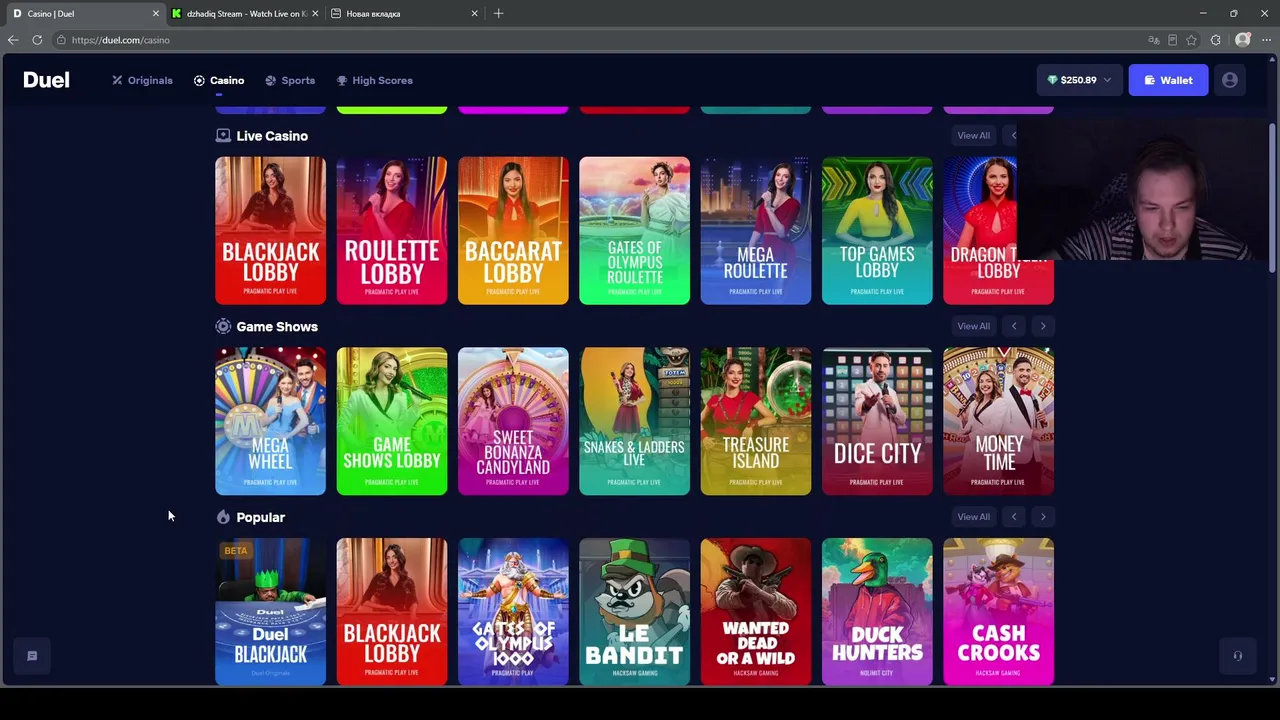Screen dimensions: 1280x720
Task: Open the browser translate icon
Action: [1154, 40]
